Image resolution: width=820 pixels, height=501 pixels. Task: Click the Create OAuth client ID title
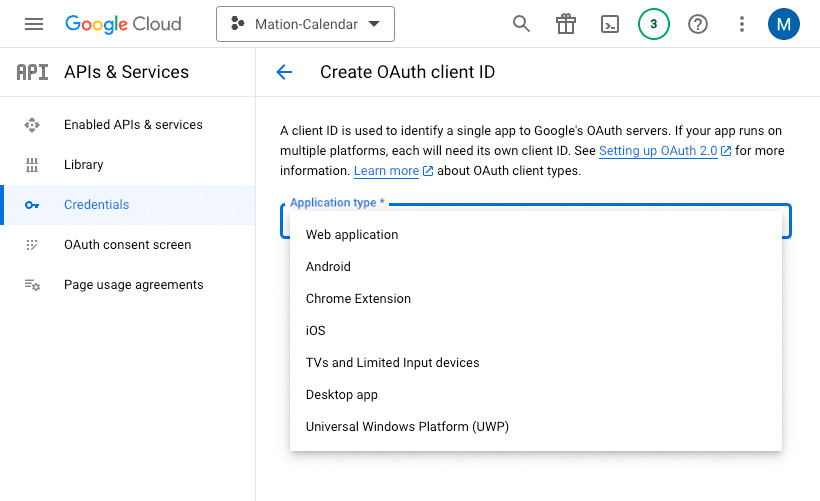click(x=407, y=72)
